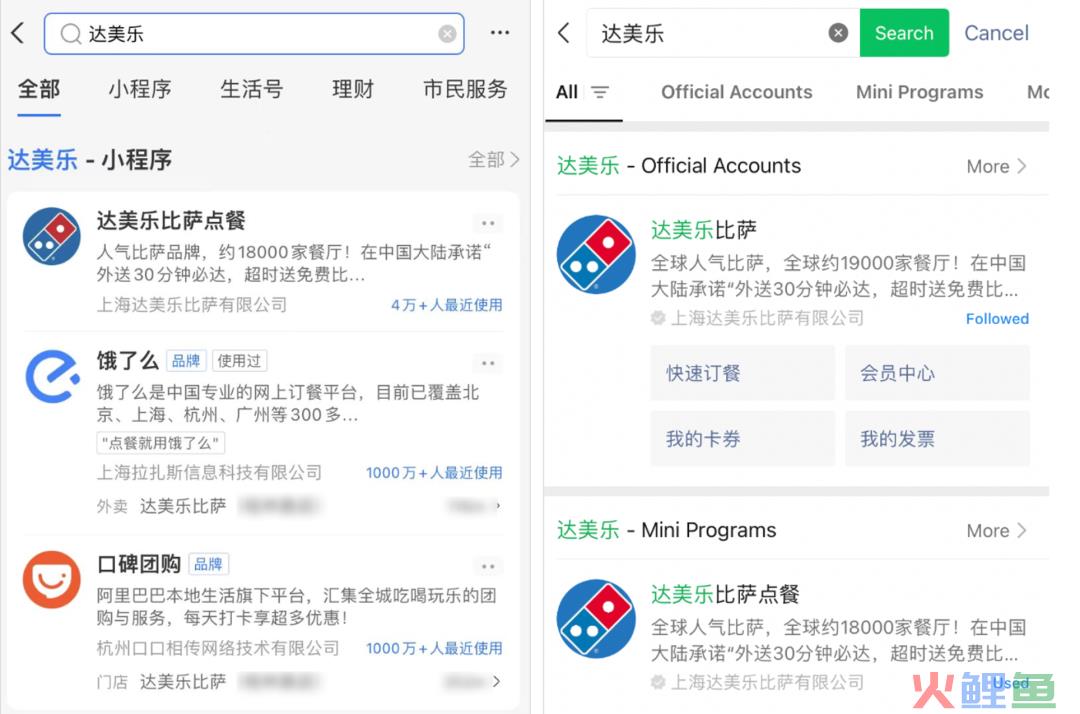Select the All tab in WeChat
The width and height of the screenshot is (1080, 714).
click(567, 92)
